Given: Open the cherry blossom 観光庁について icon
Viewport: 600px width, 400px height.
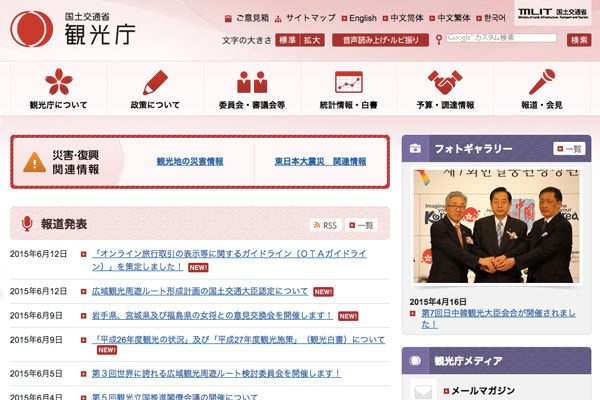Looking at the screenshot, I should (x=59, y=82).
